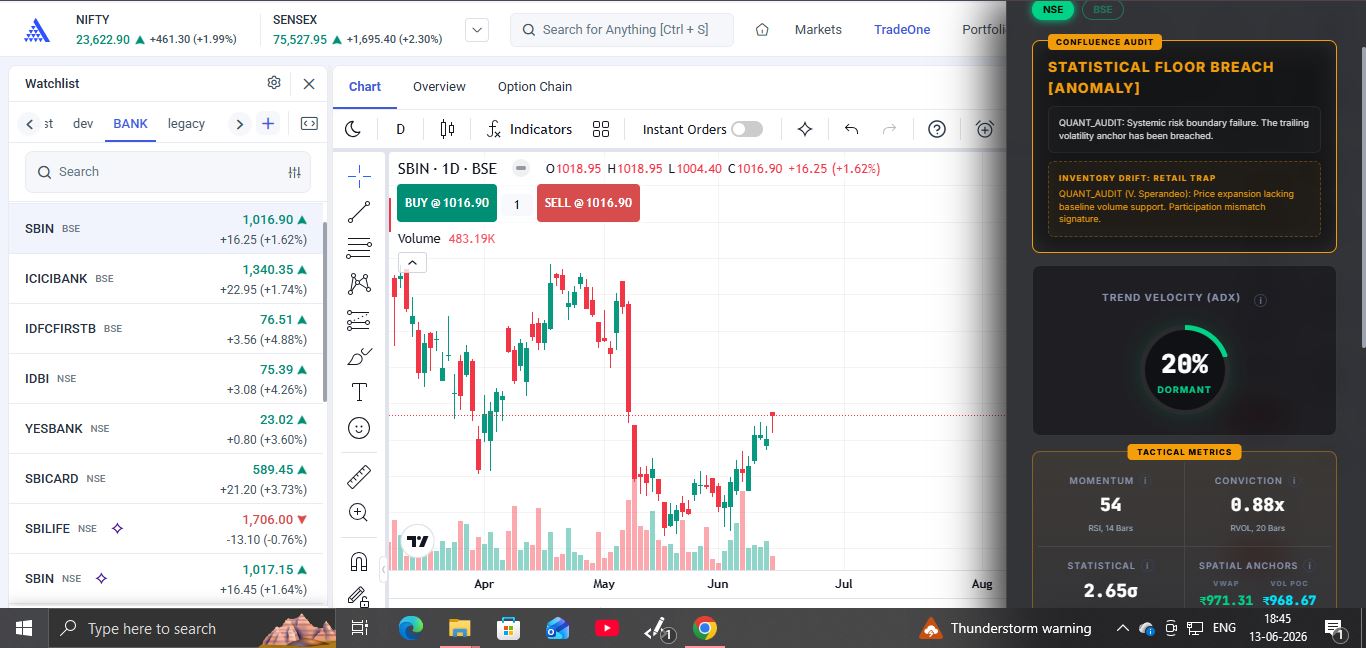This screenshot has height=648, width=1366.
Task: Click the watchlist vertical scrollbar
Action: click(x=324, y=310)
